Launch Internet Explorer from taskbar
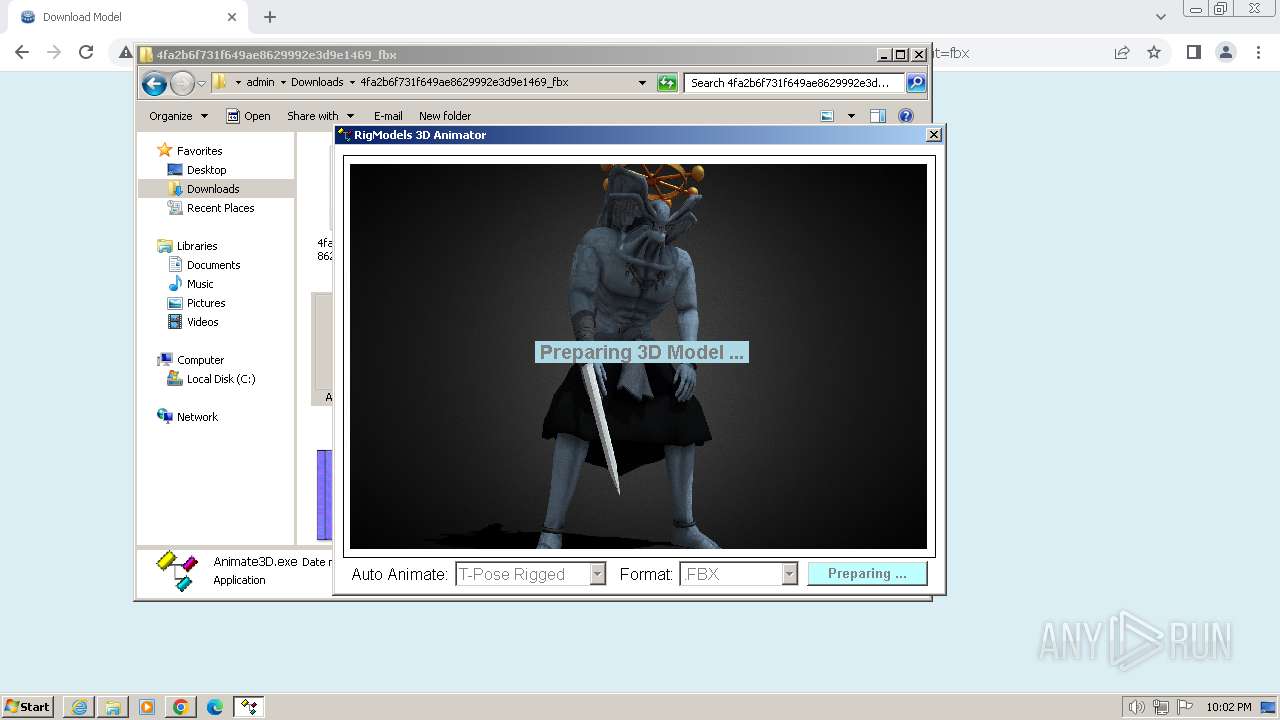The image size is (1280, 720). (79, 707)
